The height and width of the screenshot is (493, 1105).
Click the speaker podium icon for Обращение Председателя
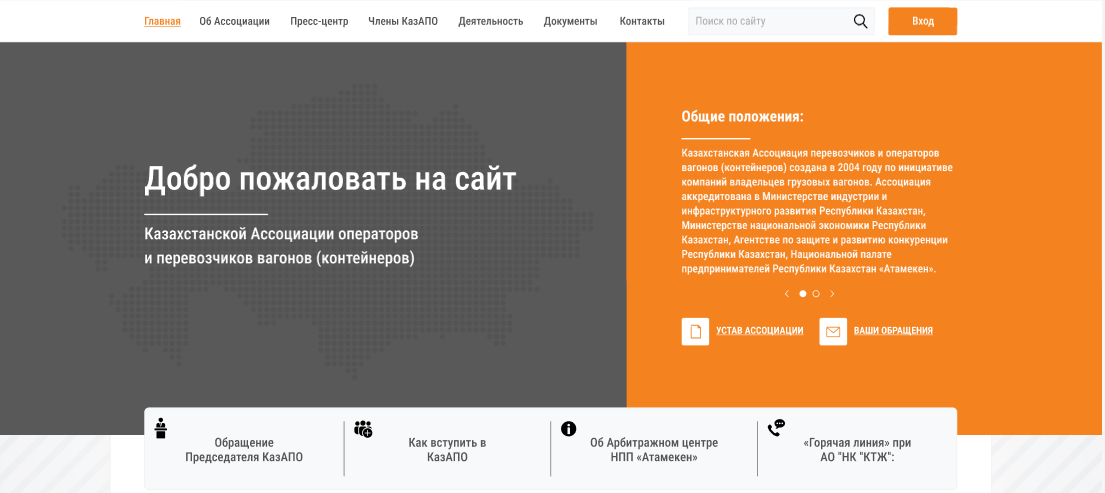coord(161,428)
